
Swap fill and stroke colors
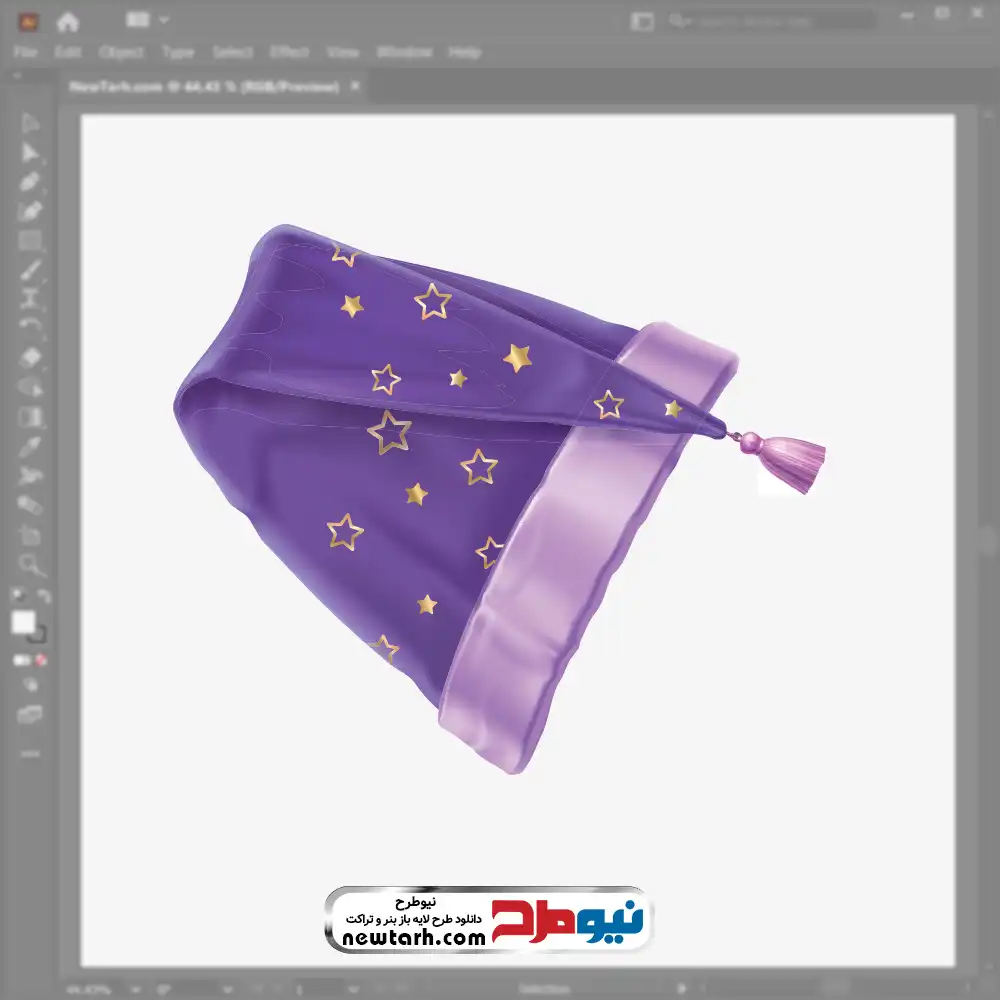coord(43,596)
